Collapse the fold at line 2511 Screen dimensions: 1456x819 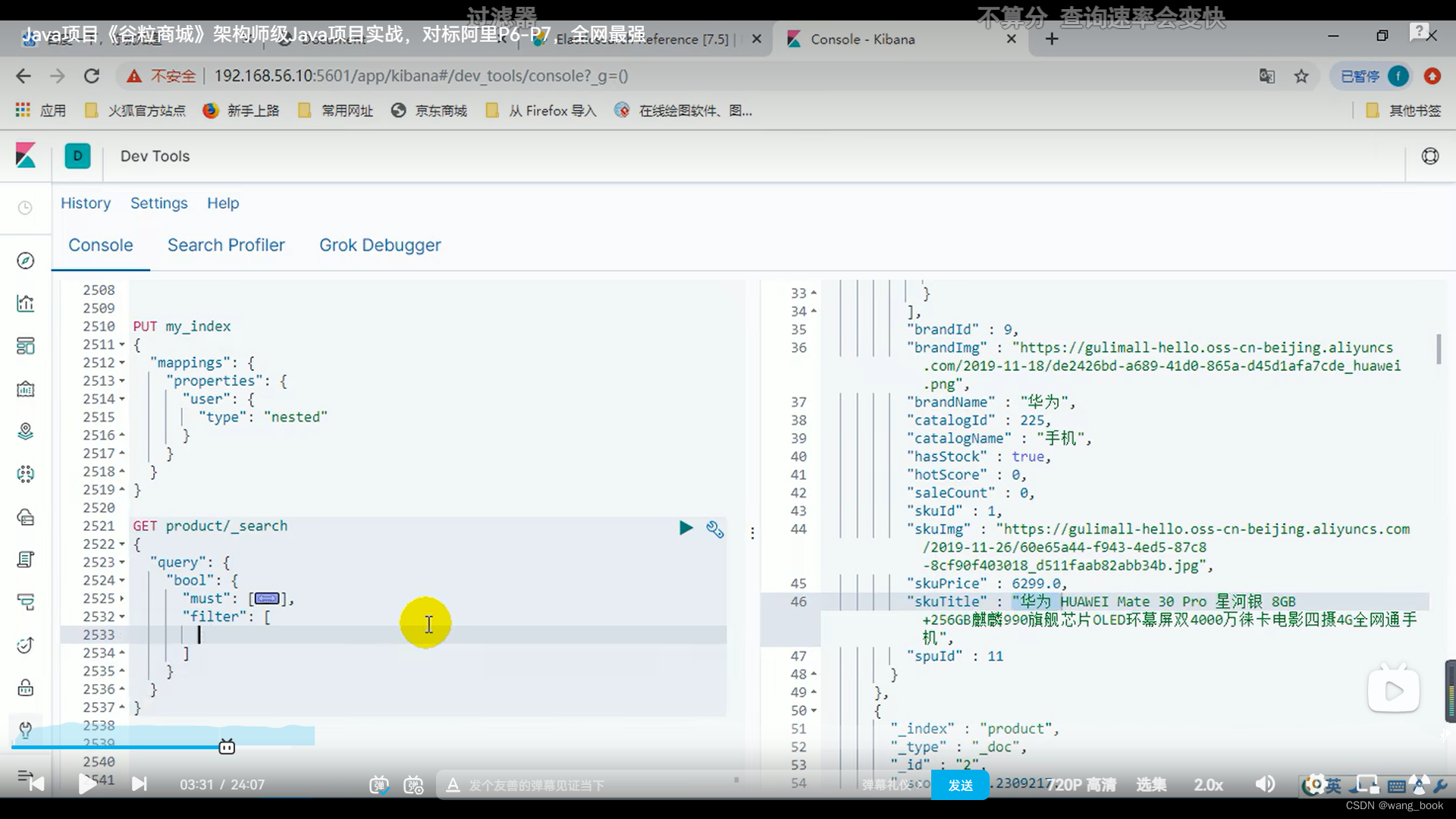121,345
